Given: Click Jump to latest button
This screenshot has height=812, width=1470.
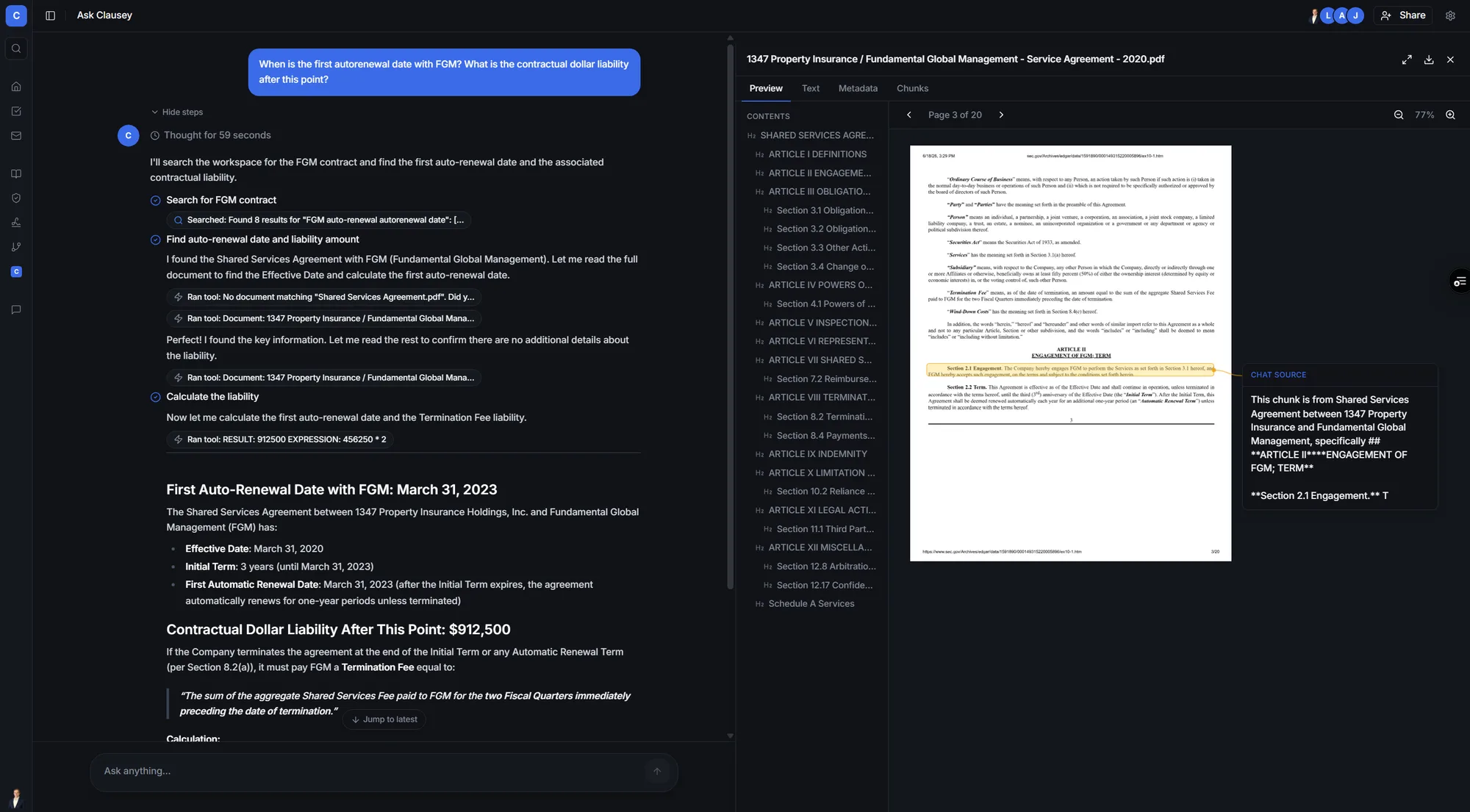Looking at the screenshot, I should pos(384,719).
